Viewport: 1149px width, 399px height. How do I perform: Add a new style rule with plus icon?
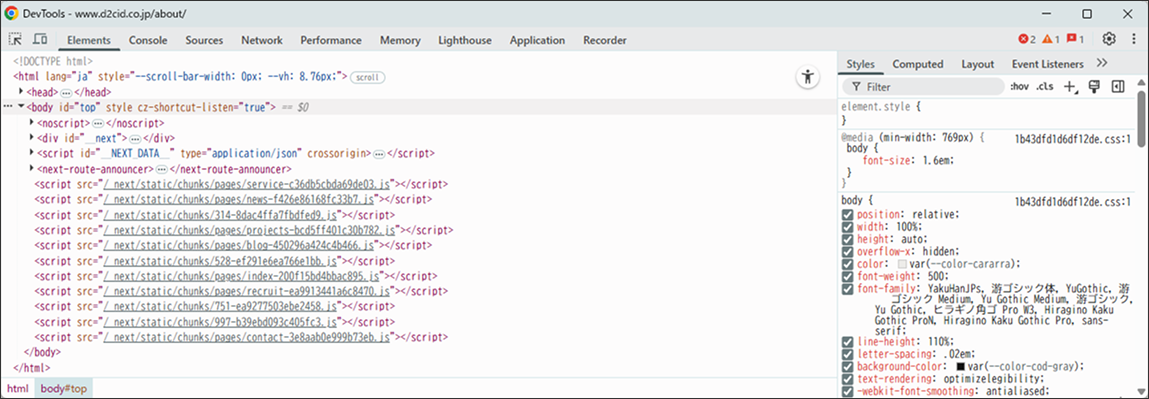click(x=1071, y=87)
